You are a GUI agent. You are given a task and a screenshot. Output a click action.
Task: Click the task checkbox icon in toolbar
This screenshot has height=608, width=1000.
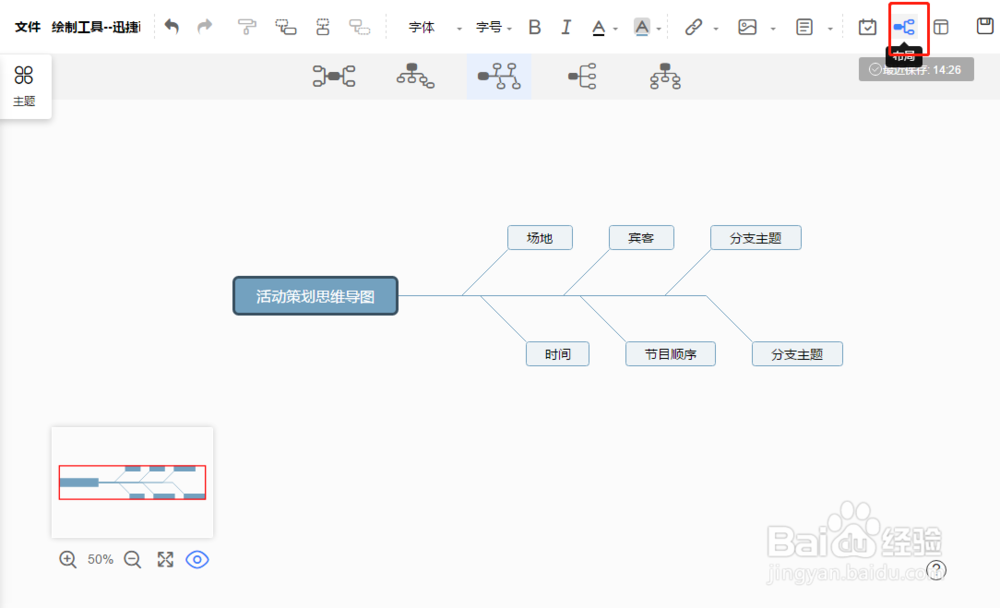coord(867,28)
